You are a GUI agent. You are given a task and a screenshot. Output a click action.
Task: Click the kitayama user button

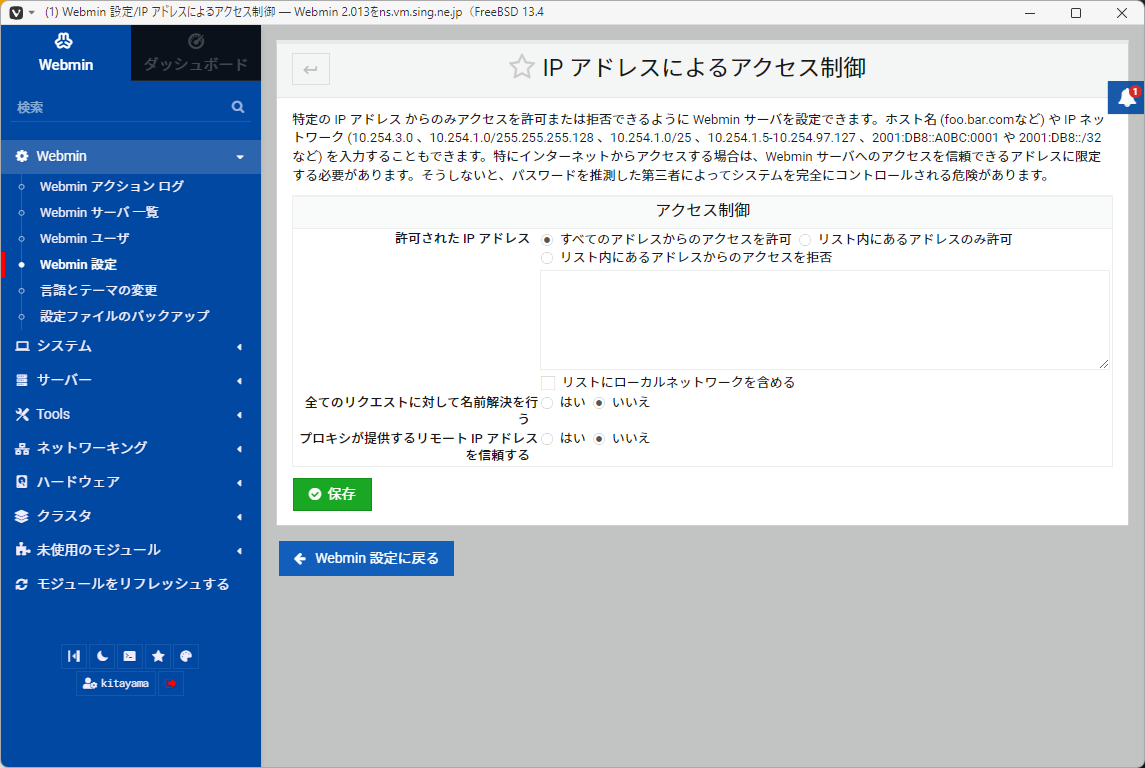tap(116, 683)
